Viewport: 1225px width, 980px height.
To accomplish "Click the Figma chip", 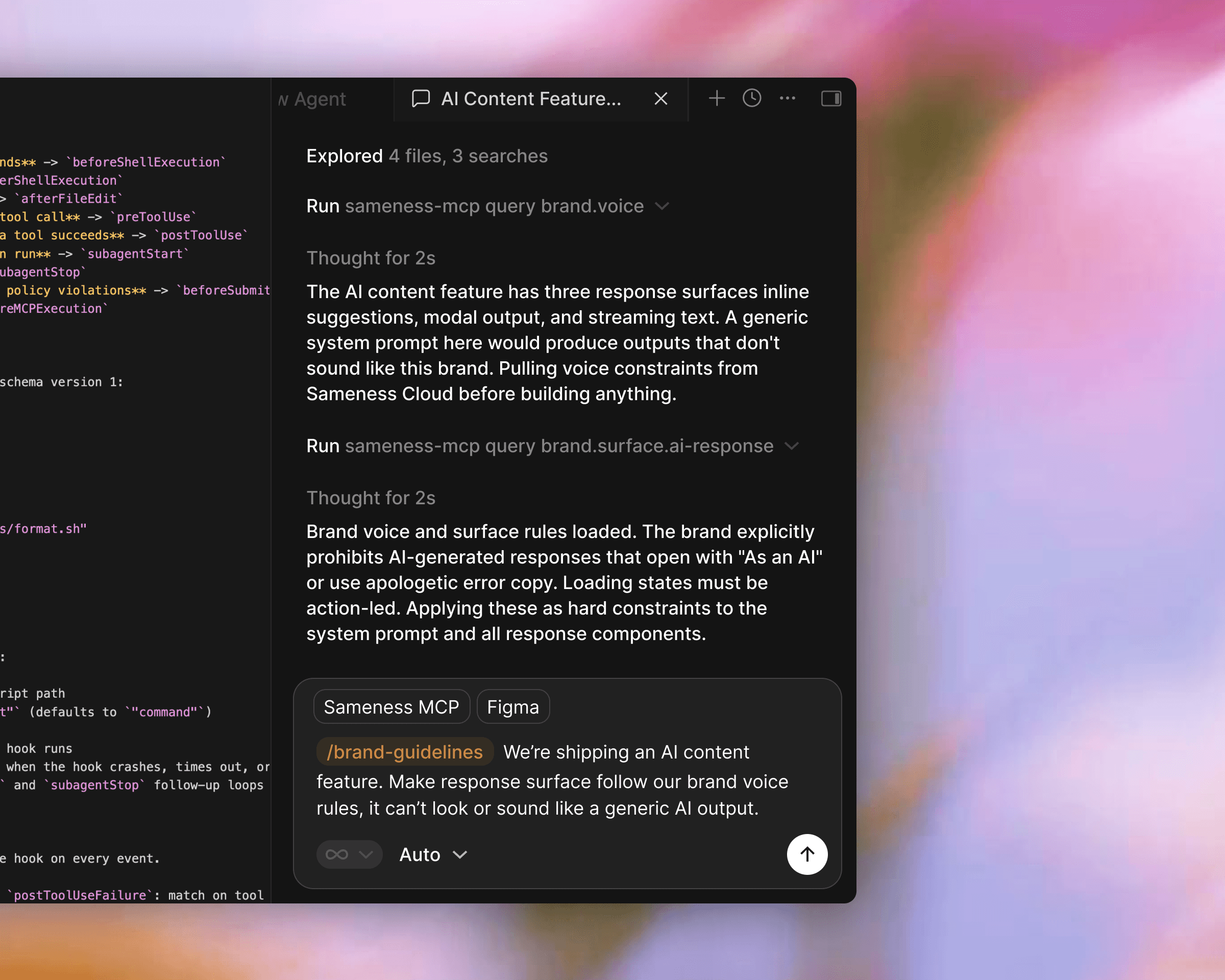I will tap(512, 707).
